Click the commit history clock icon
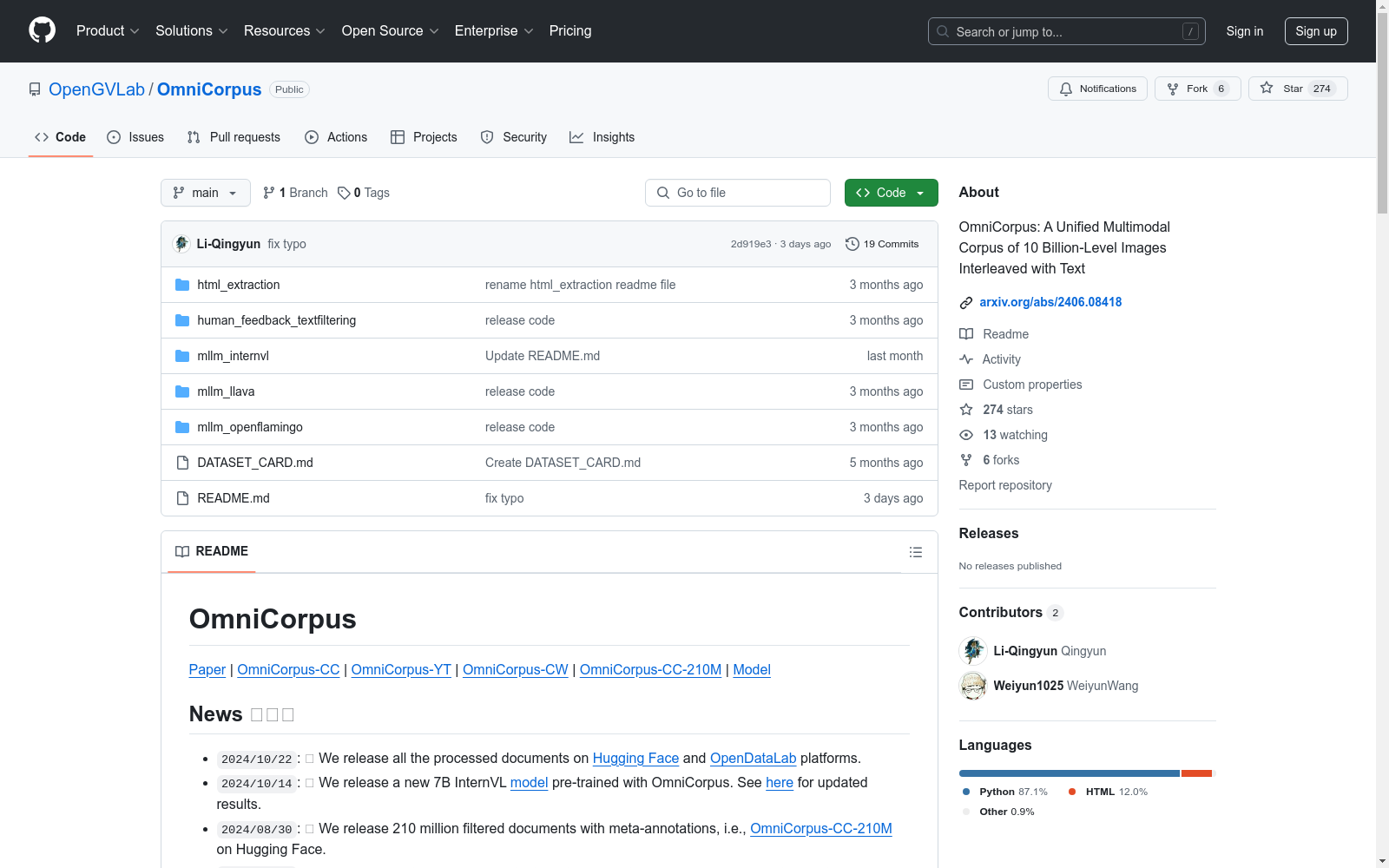This screenshot has width=1389, height=868. coord(852,244)
